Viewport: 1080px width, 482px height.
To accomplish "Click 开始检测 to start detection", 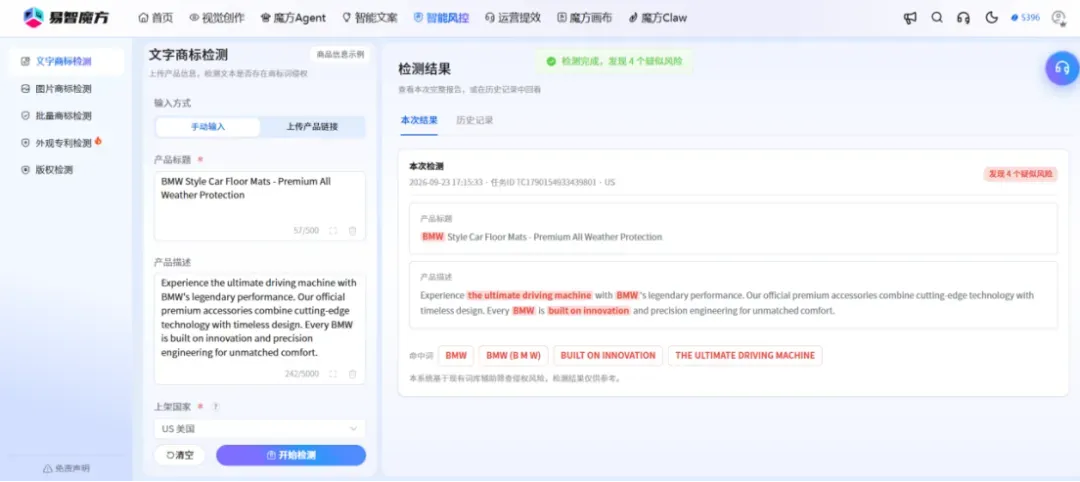I will coord(291,455).
